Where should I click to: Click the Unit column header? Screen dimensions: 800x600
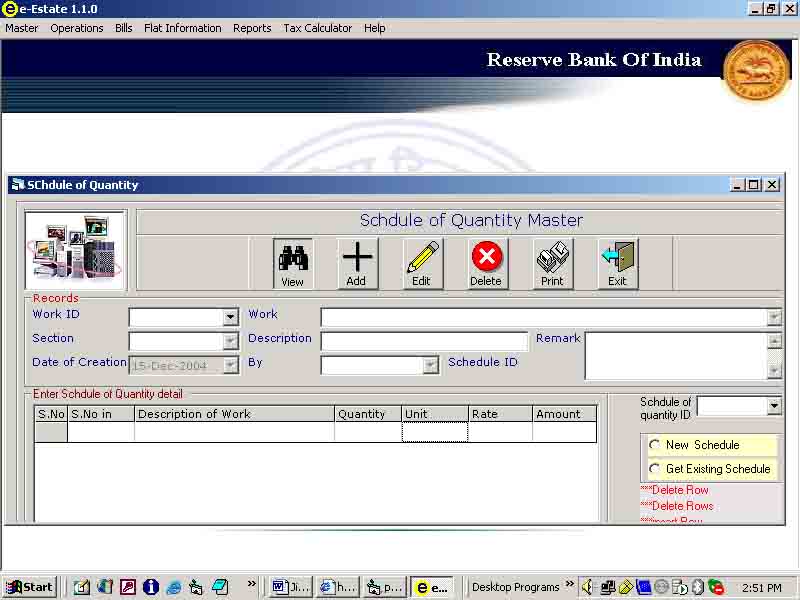point(435,414)
